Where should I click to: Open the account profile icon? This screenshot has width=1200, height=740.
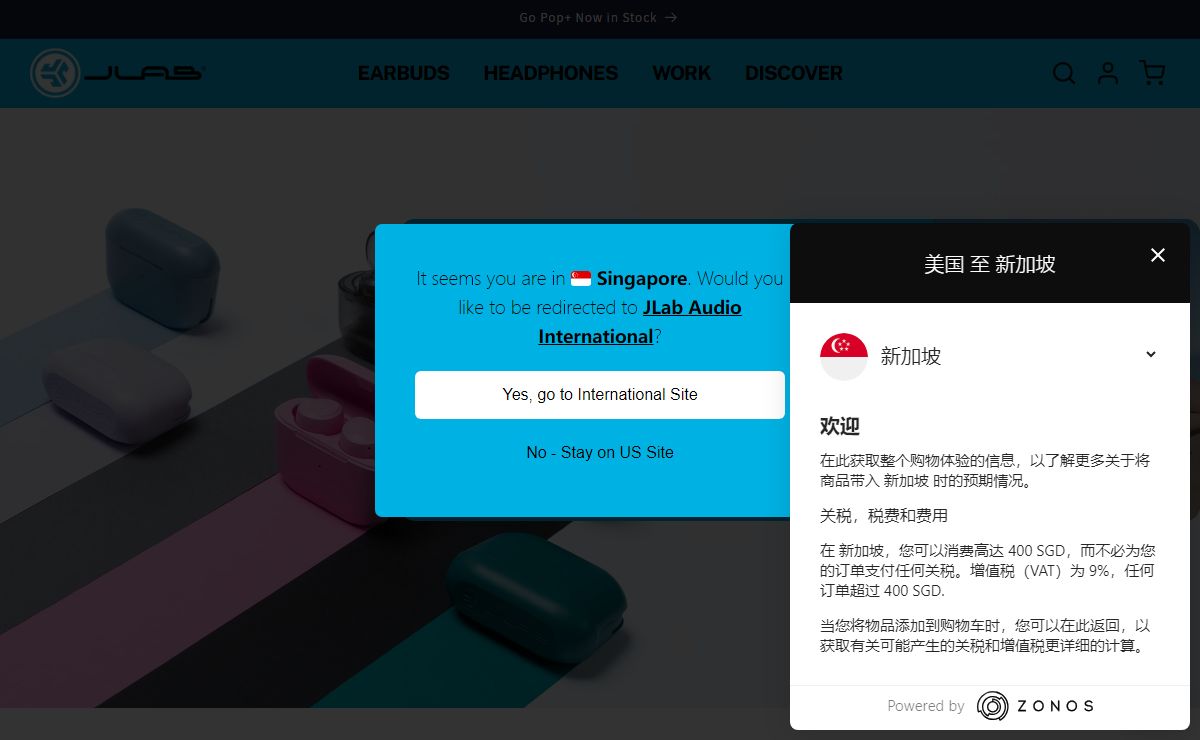[1108, 73]
